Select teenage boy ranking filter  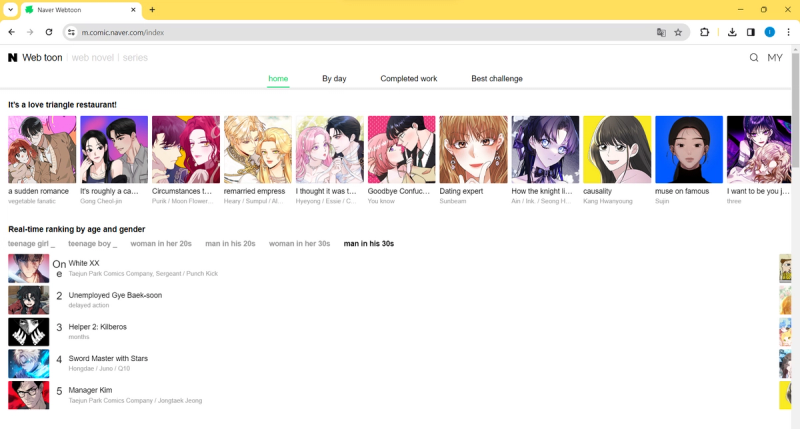[92, 244]
